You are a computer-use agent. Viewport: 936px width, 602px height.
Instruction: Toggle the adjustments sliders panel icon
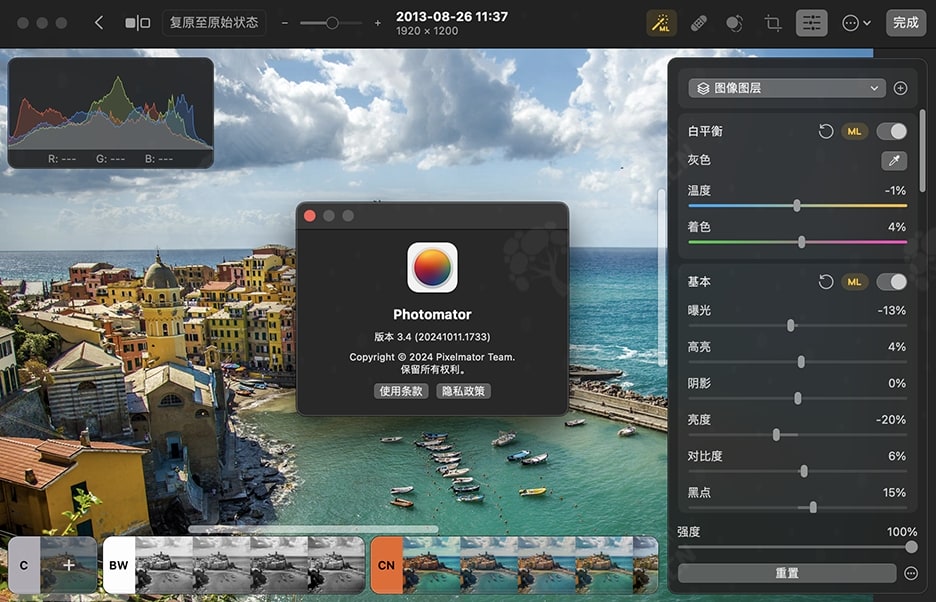811,23
